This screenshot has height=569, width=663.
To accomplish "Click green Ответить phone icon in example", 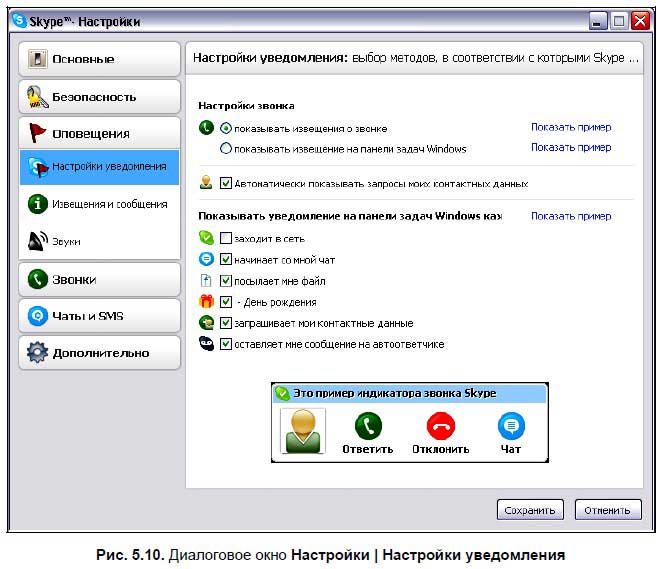I will [368, 426].
